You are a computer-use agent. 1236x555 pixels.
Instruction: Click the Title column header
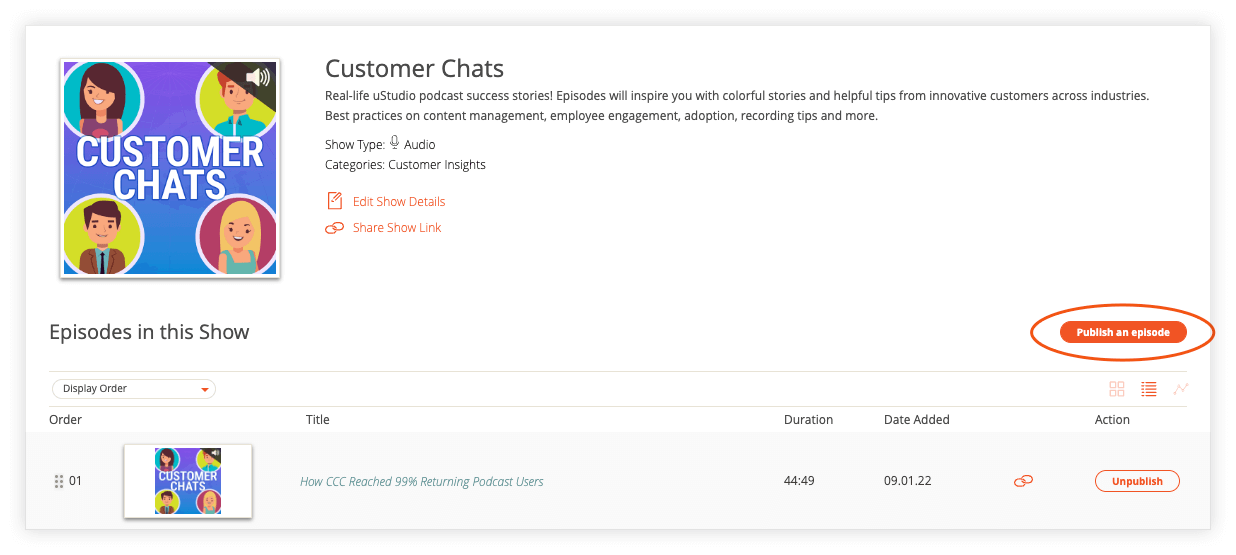point(318,420)
